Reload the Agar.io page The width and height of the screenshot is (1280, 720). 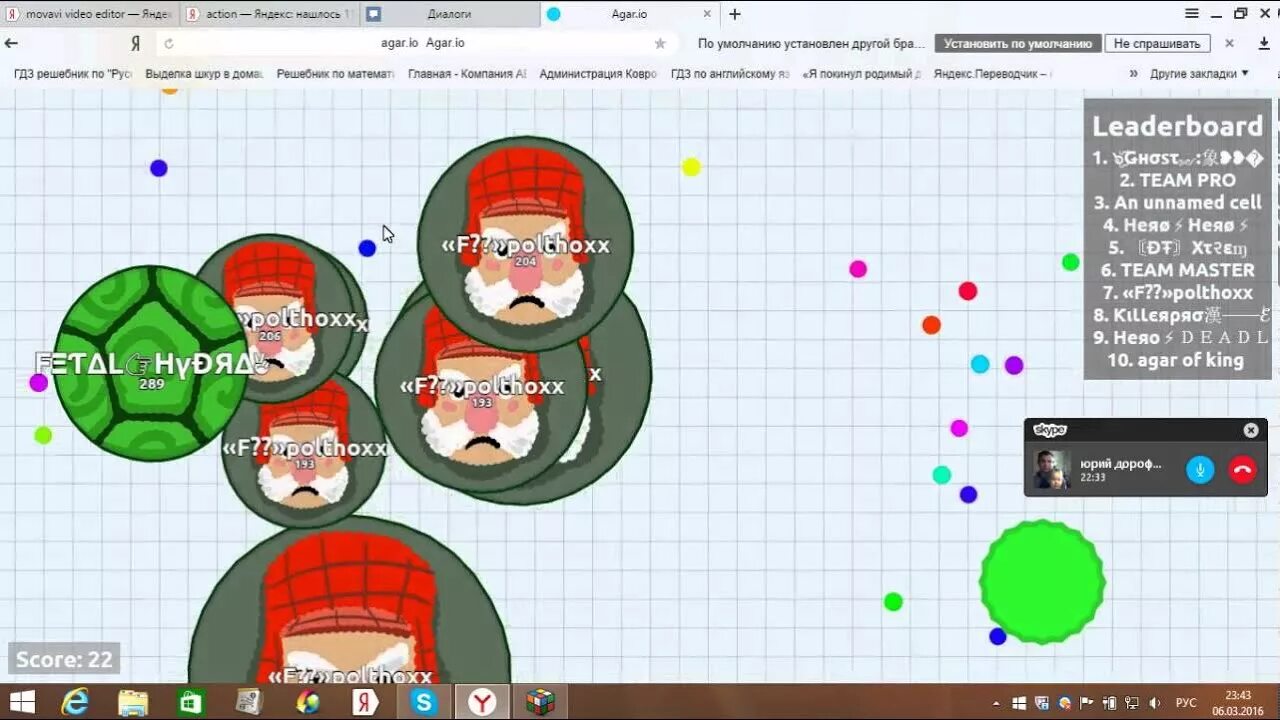pos(168,43)
